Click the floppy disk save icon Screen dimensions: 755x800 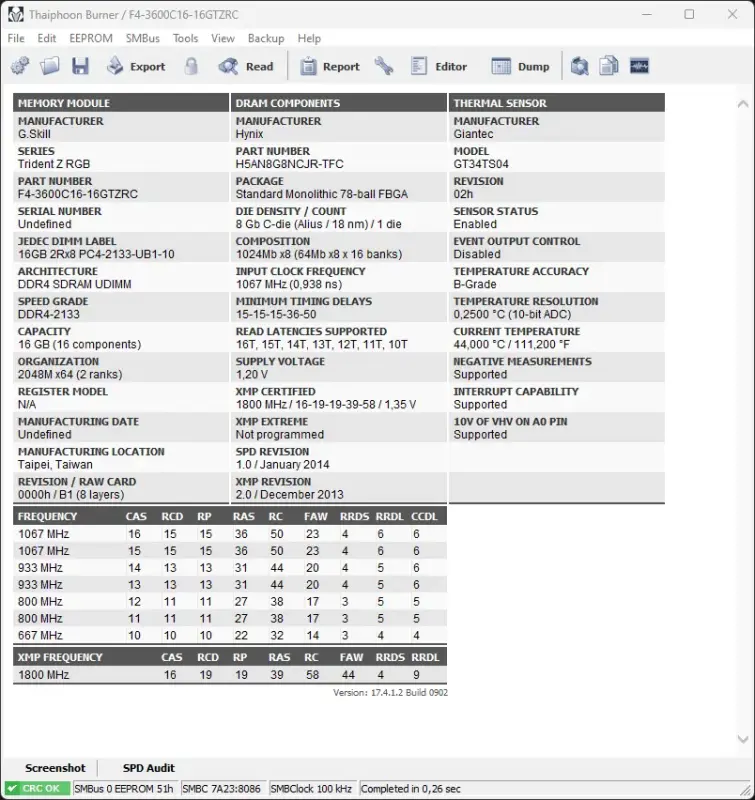80,67
